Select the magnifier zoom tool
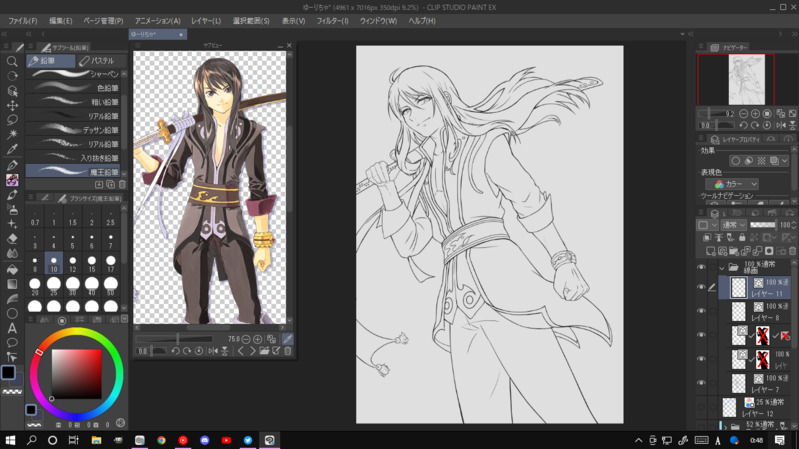 (12, 61)
